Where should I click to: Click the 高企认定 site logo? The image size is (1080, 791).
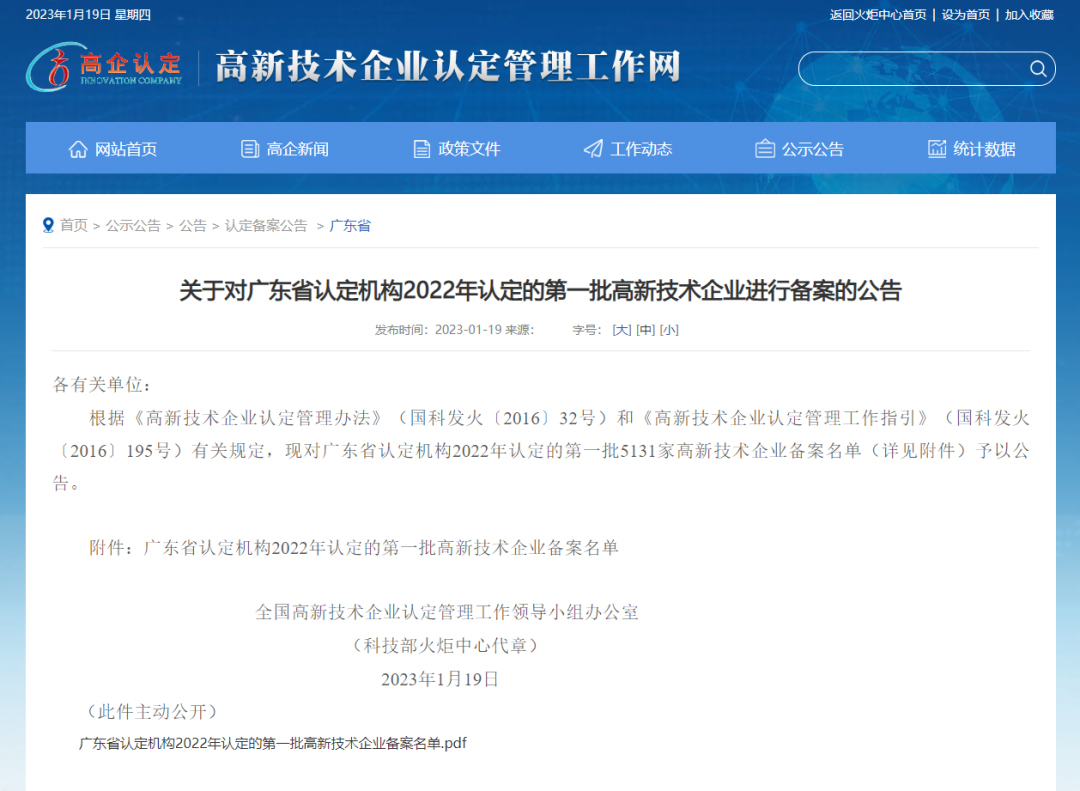[x=105, y=67]
